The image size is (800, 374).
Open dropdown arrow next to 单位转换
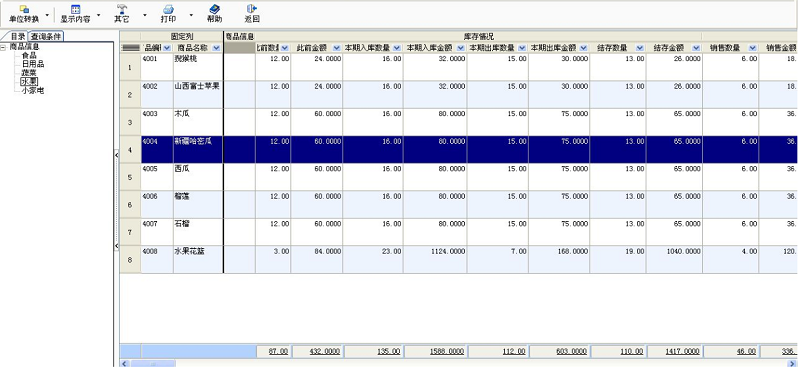[x=47, y=15]
